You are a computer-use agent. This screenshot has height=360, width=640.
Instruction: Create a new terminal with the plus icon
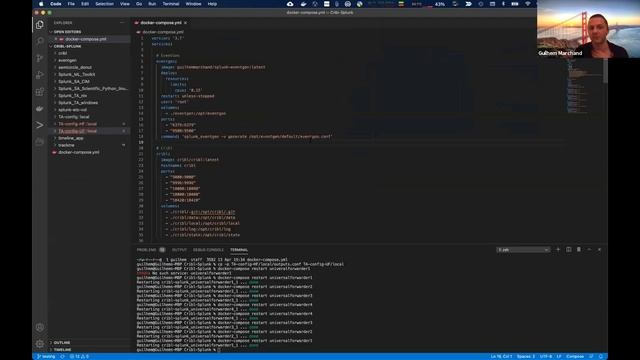pos(558,249)
